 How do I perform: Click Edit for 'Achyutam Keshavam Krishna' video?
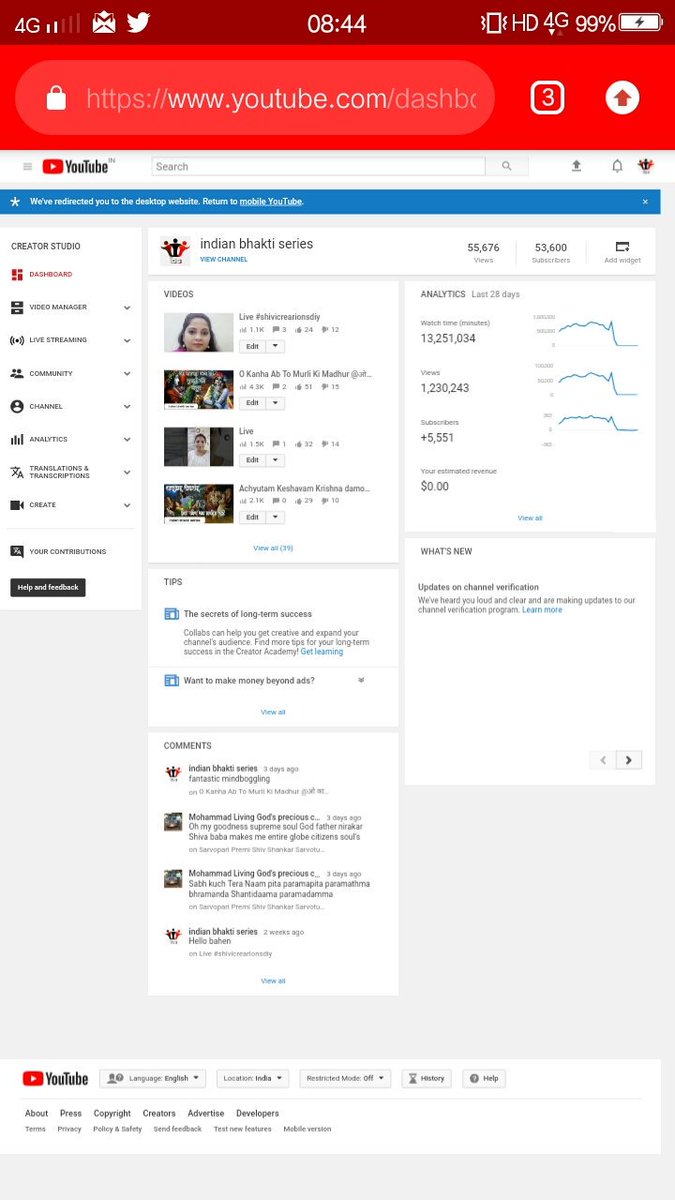[252, 517]
